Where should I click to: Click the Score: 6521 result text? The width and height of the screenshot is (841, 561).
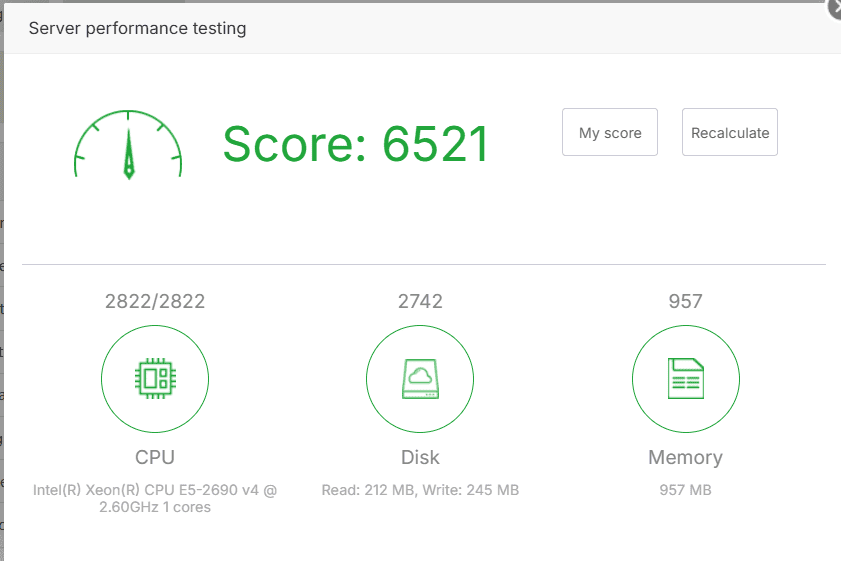355,145
